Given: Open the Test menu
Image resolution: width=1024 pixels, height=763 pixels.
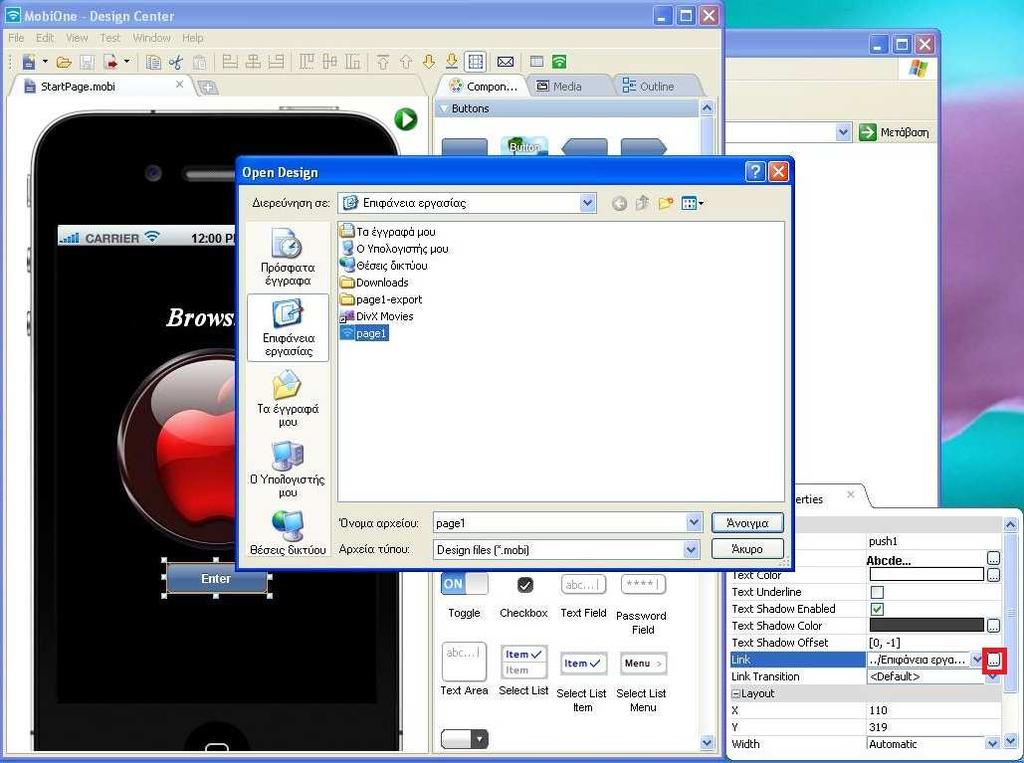Looking at the screenshot, I should 110,38.
